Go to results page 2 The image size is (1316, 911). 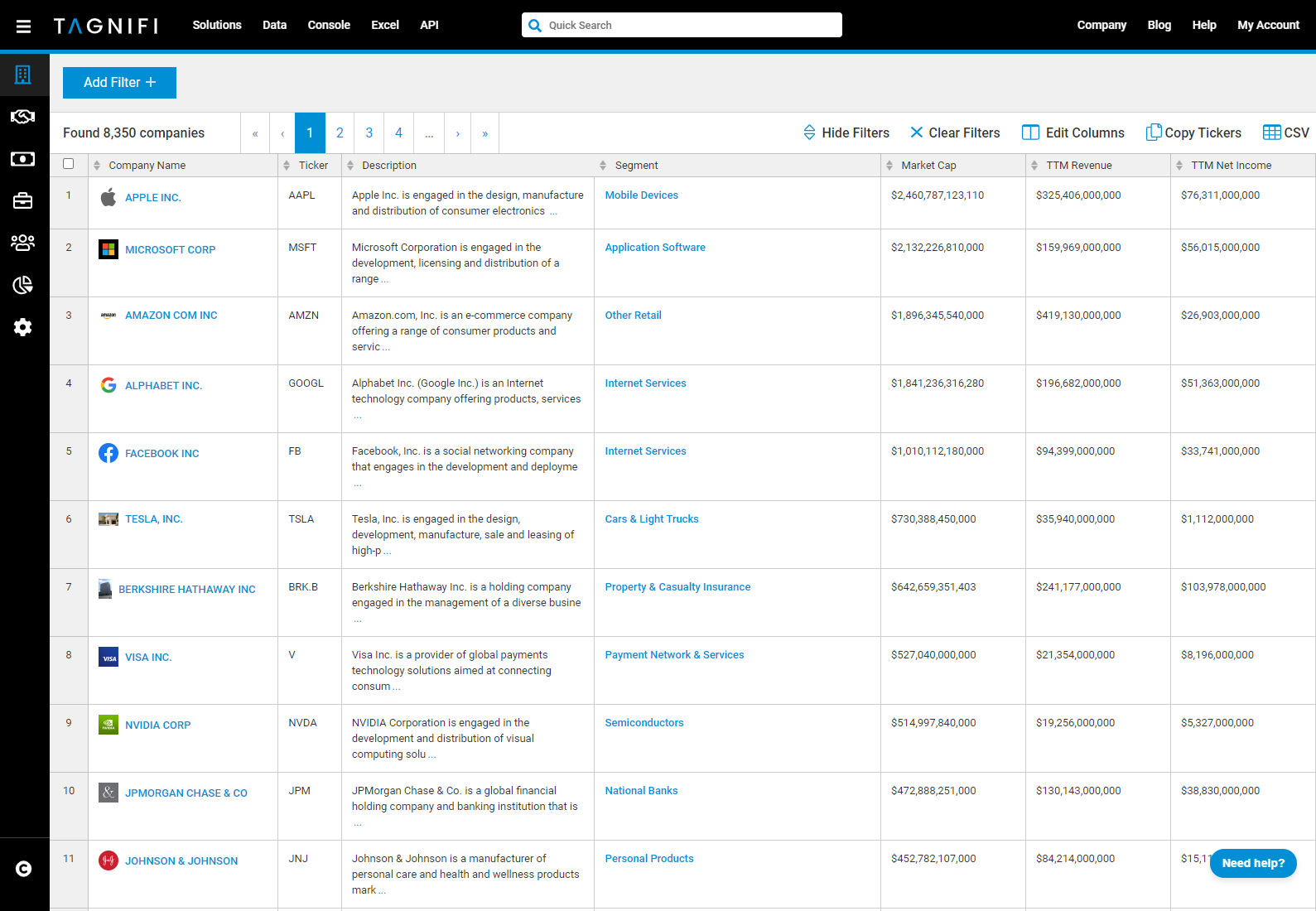[x=340, y=133]
